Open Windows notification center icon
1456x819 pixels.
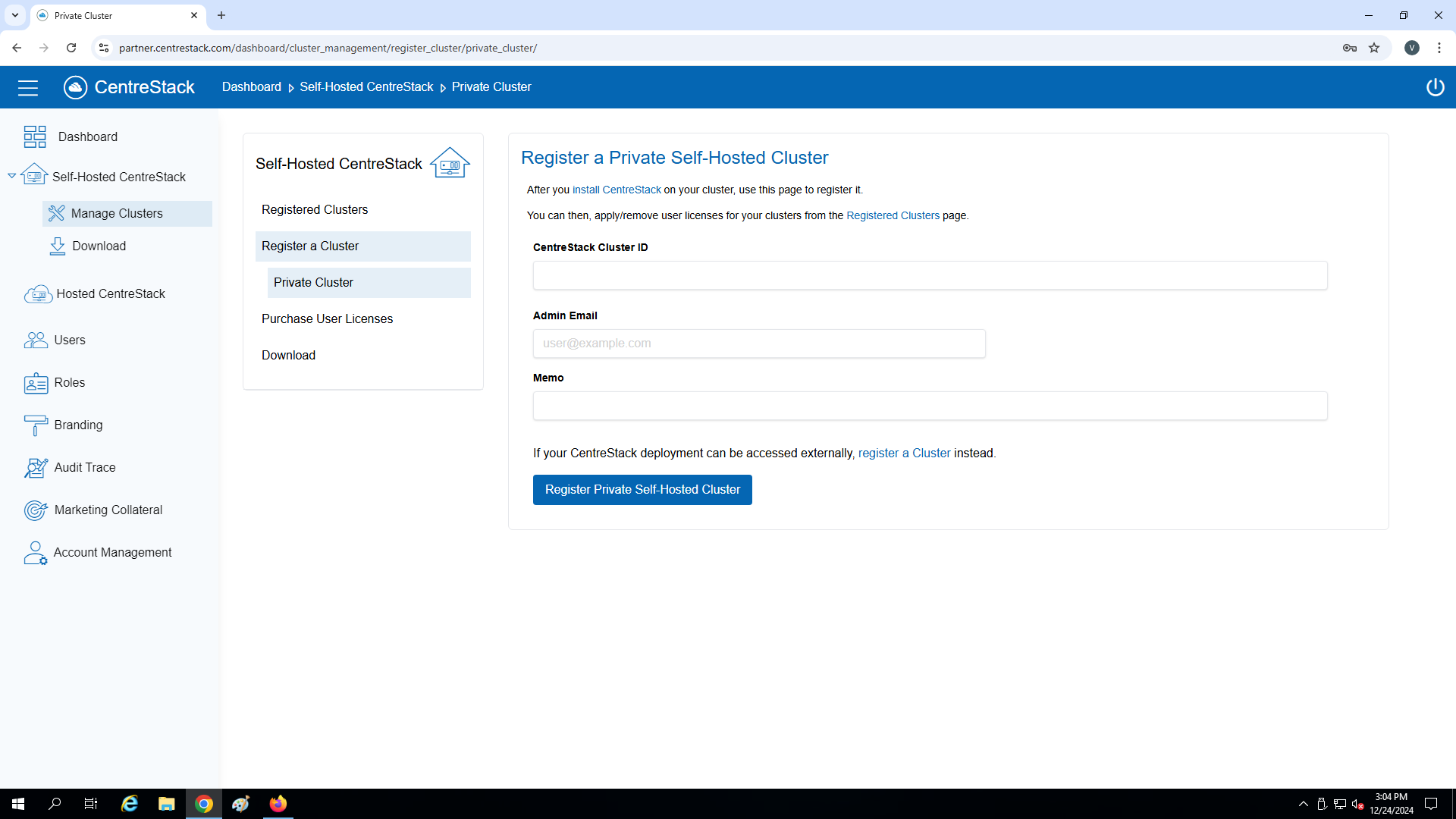pos(1431,804)
